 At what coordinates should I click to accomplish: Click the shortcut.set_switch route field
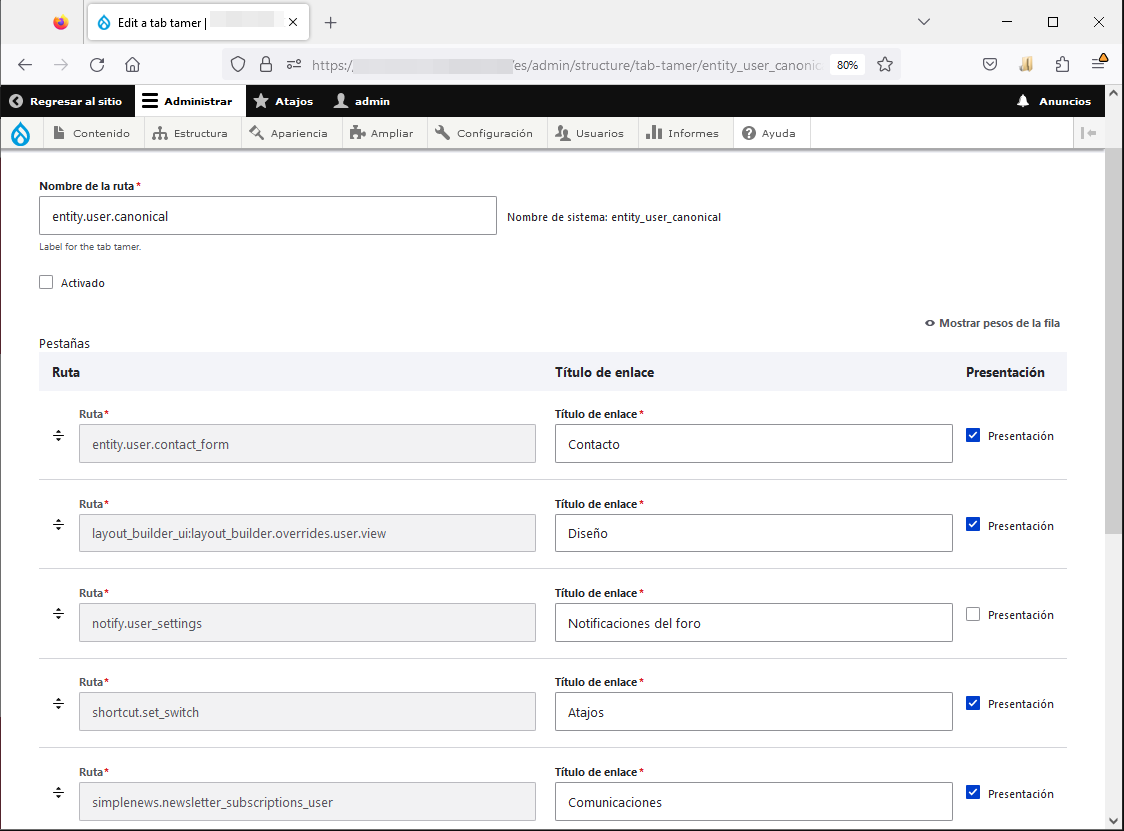tap(307, 712)
